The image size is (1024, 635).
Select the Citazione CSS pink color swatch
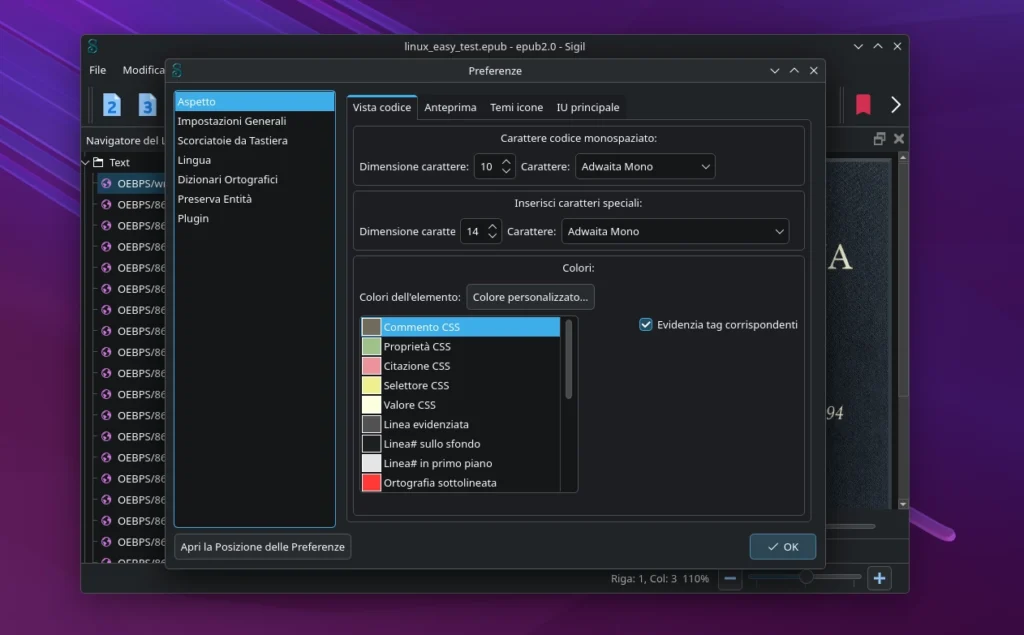pos(371,366)
